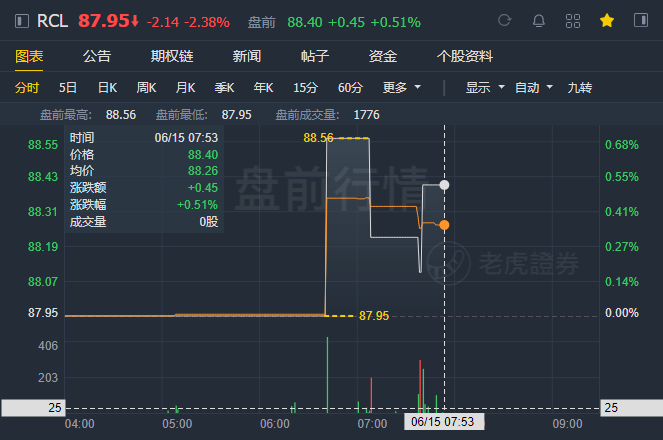Open the 期权链 tab
The height and width of the screenshot is (440, 663).
(x=172, y=56)
